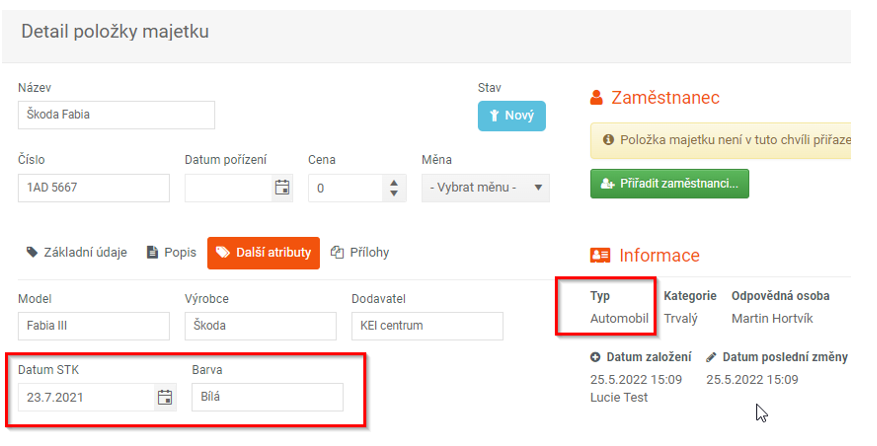Viewport: 877px width, 446px height.
Task: Click the Název field with Škoda Fabia
Action: (116, 115)
